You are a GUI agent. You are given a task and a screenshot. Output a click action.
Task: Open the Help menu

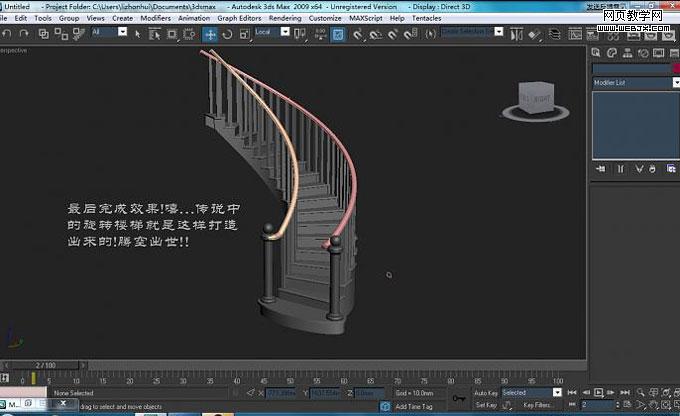click(x=397, y=18)
